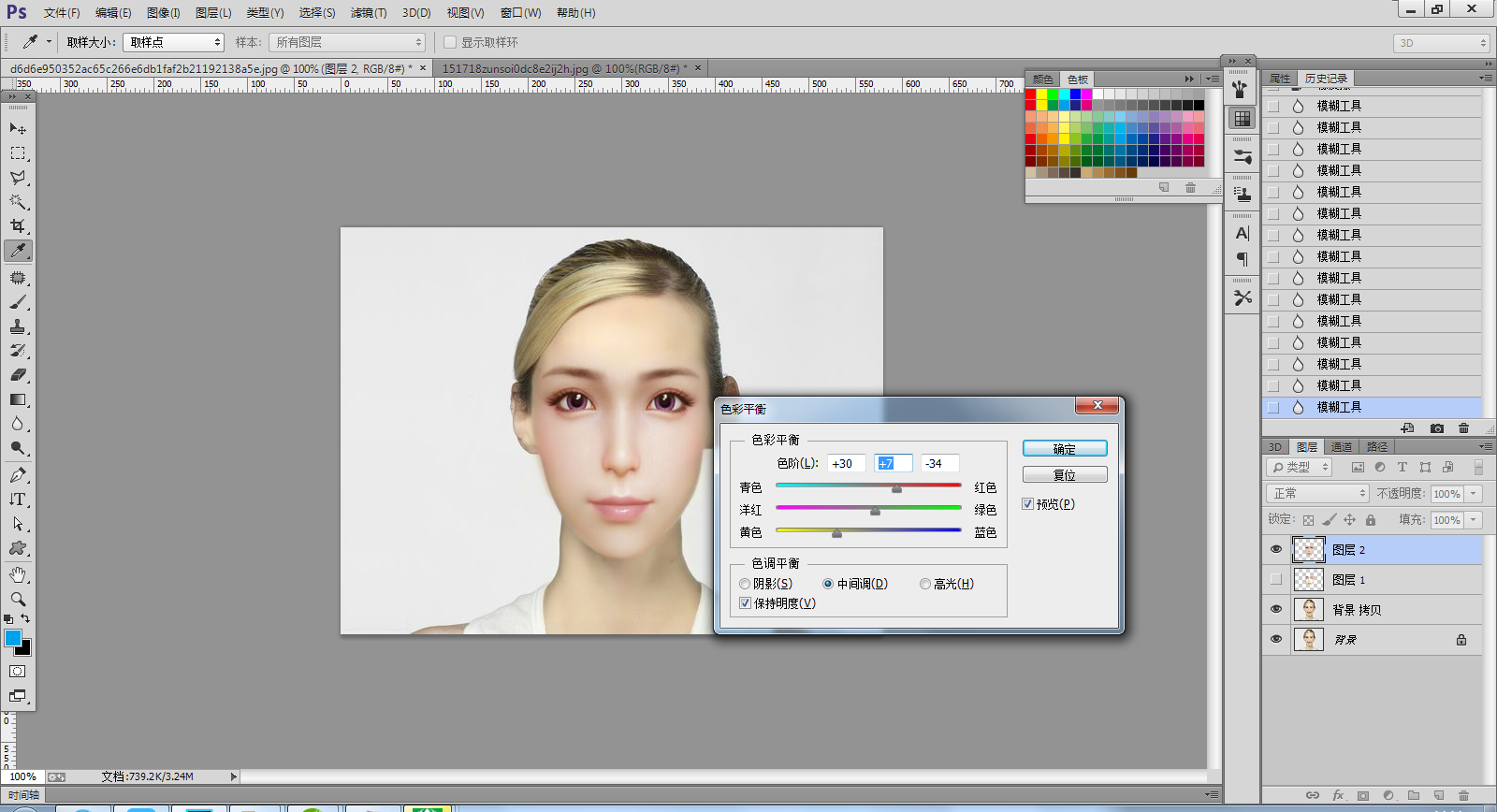
Task: Click the 确定 button in color balance
Action: (x=1065, y=449)
